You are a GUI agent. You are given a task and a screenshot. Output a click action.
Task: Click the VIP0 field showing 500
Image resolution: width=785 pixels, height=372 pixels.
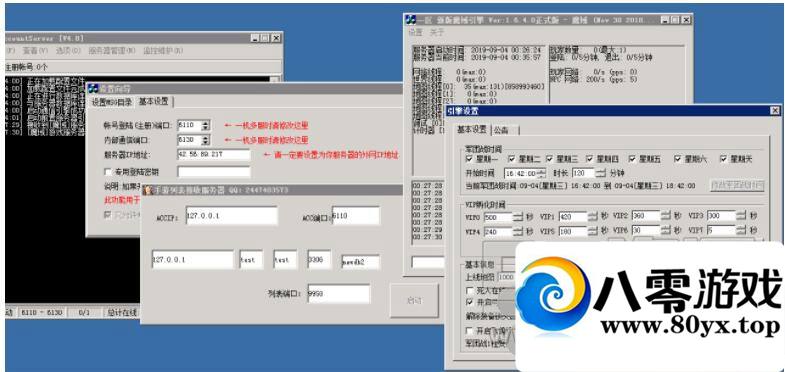498,217
